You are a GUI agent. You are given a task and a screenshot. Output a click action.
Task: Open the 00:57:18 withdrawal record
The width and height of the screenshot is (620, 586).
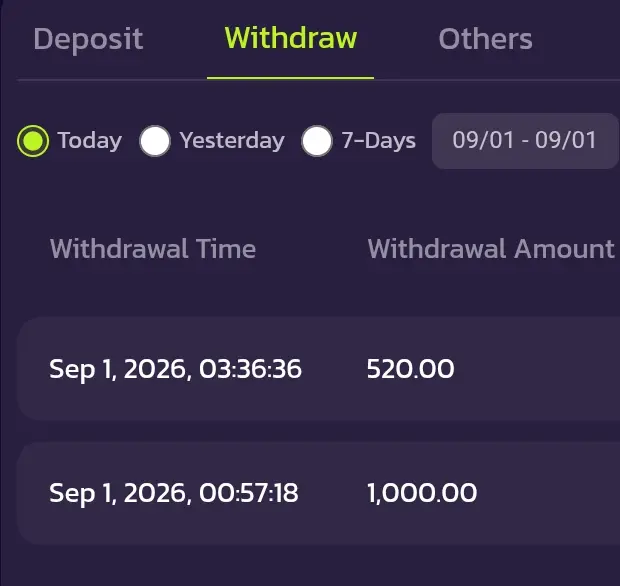pyautogui.click(x=318, y=493)
